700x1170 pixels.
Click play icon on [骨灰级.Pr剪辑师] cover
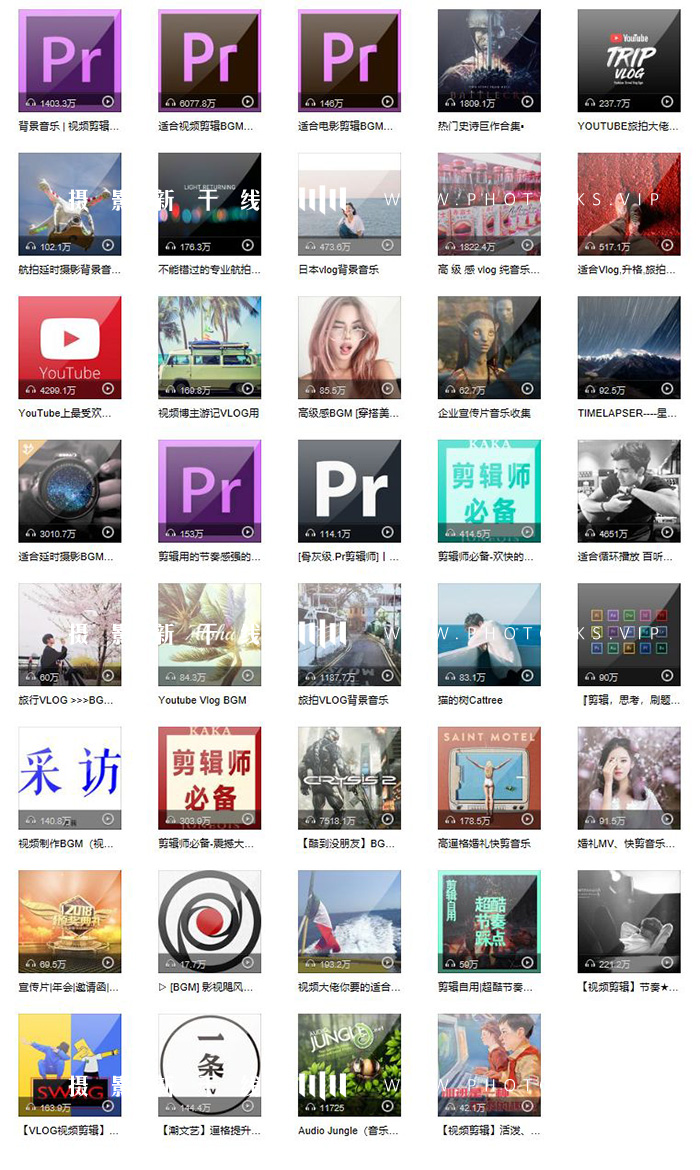coord(387,532)
